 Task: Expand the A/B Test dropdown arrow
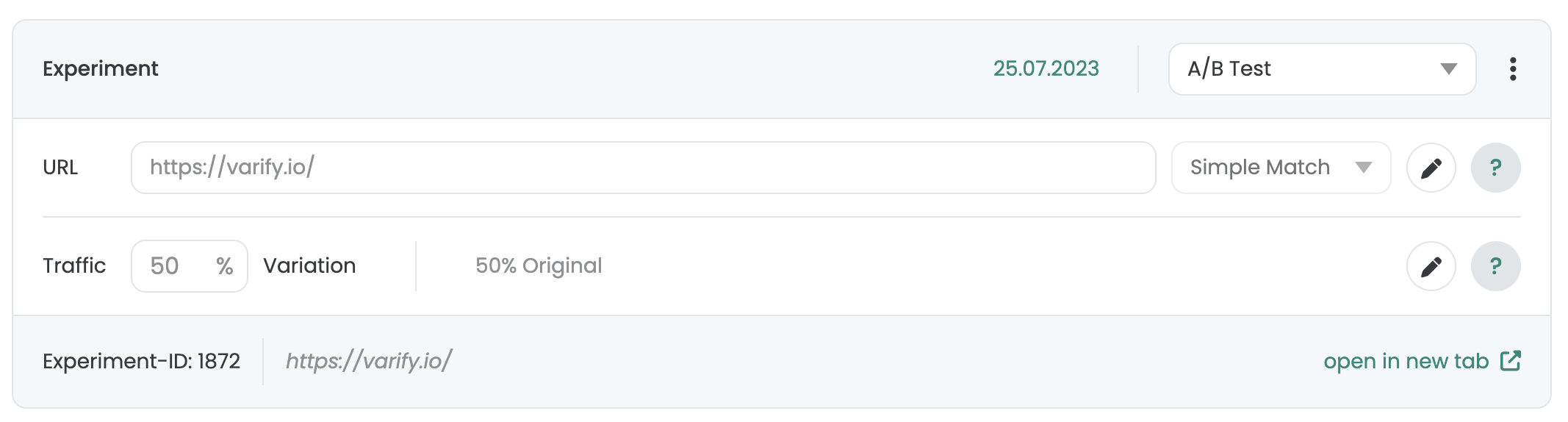coord(1448,69)
